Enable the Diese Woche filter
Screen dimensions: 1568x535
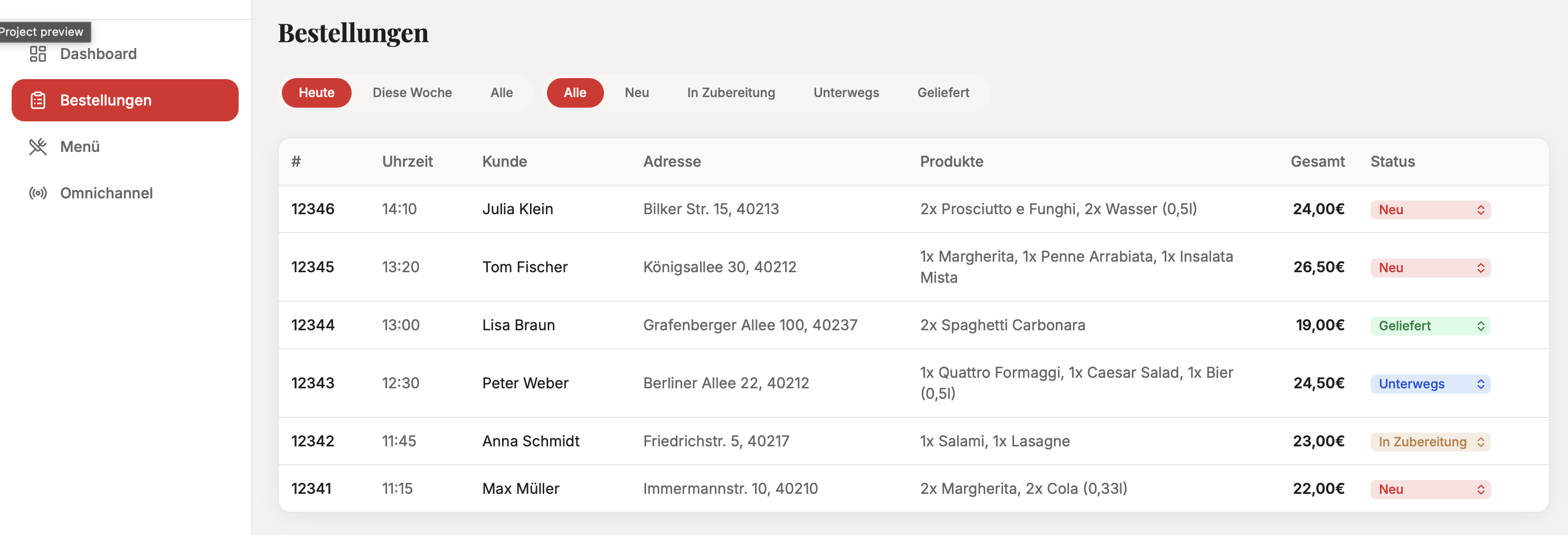tap(412, 92)
